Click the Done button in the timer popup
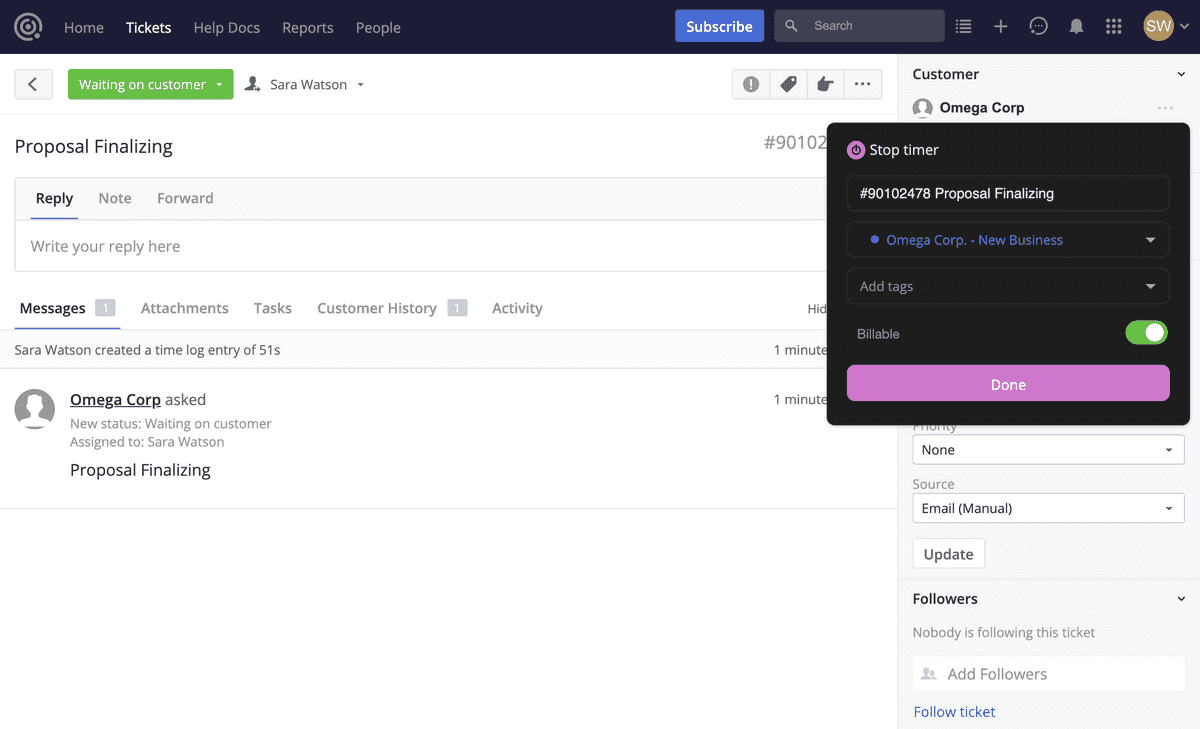This screenshot has width=1200, height=729. coord(1007,383)
